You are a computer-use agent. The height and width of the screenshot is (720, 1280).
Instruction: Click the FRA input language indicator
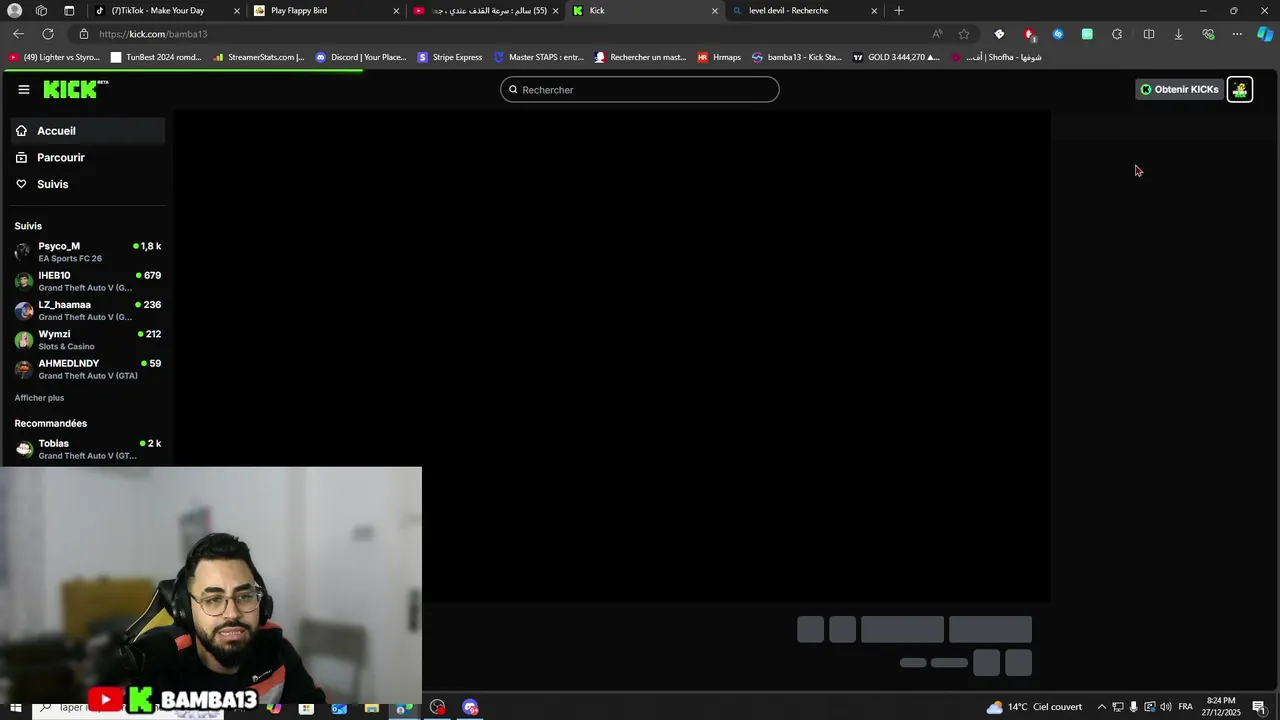tap(1185, 707)
